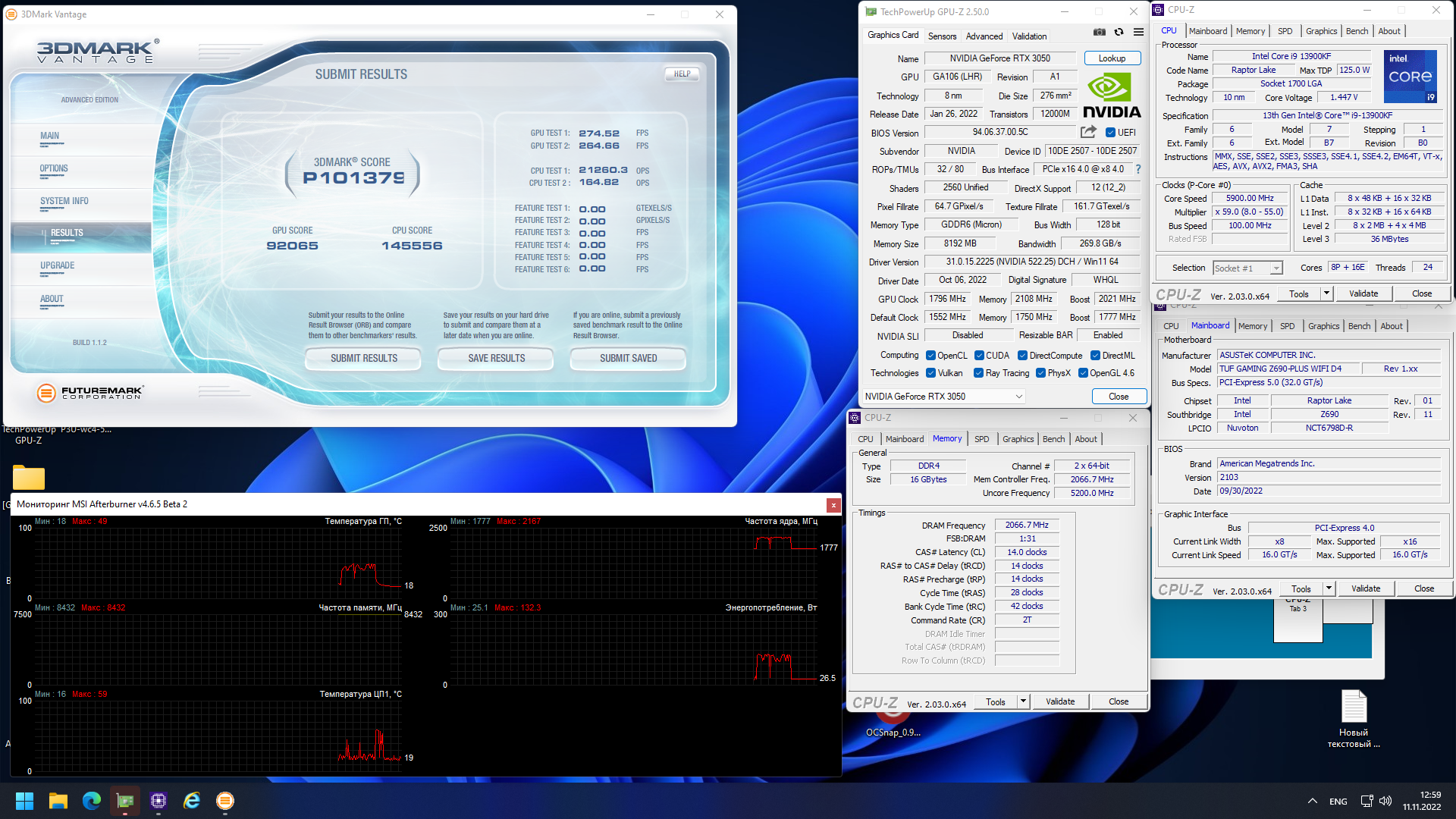Toggle the CUDA checkbox
1456x819 pixels.
[979, 356]
